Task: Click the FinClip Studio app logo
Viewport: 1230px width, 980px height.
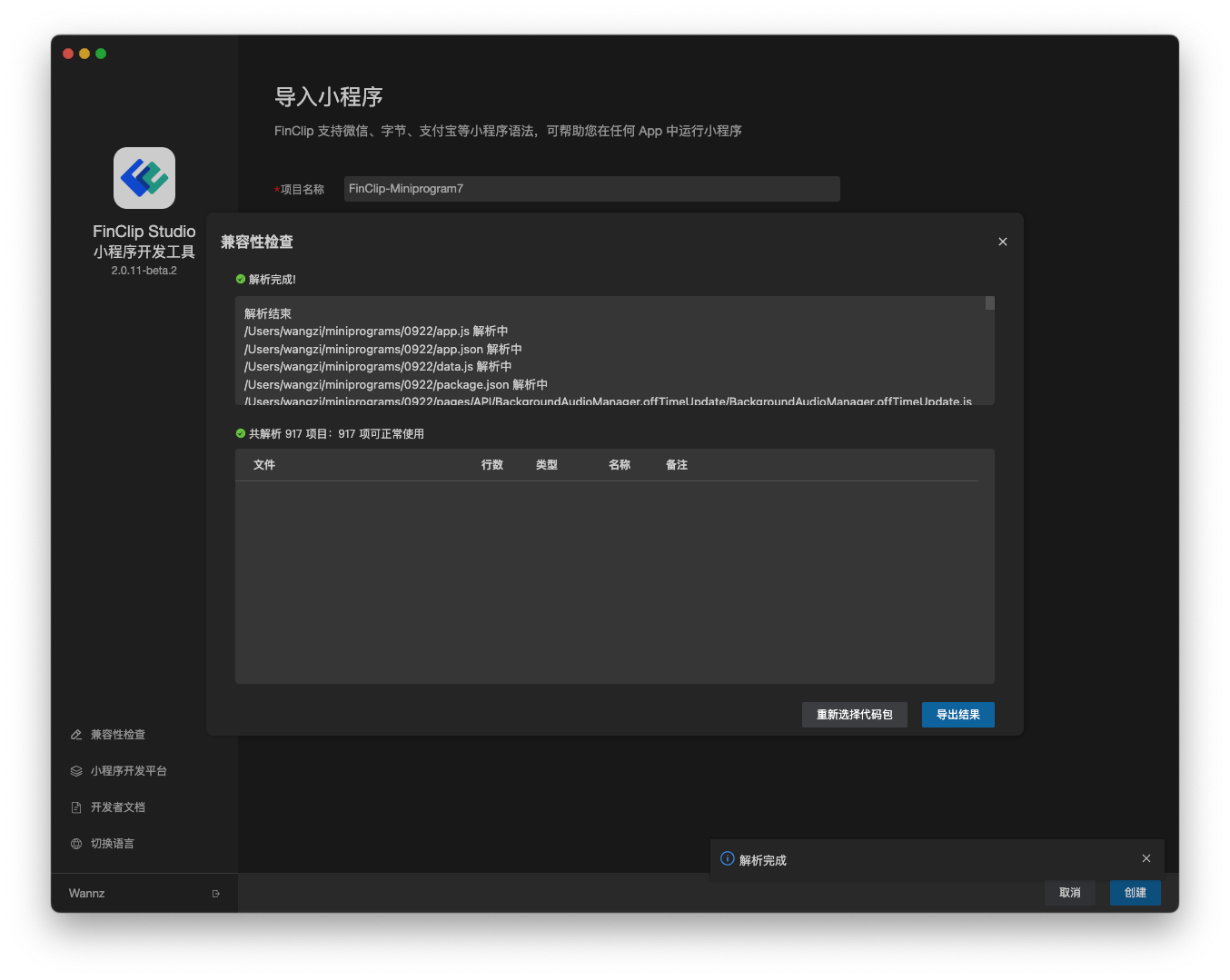Action: click(x=144, y=177)
